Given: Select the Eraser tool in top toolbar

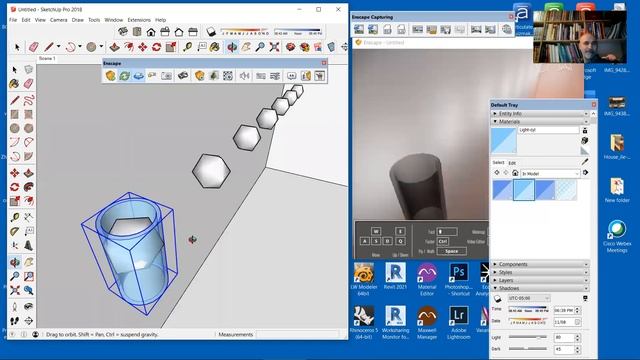Looking at the screenshot, I should tap(33, 47).
